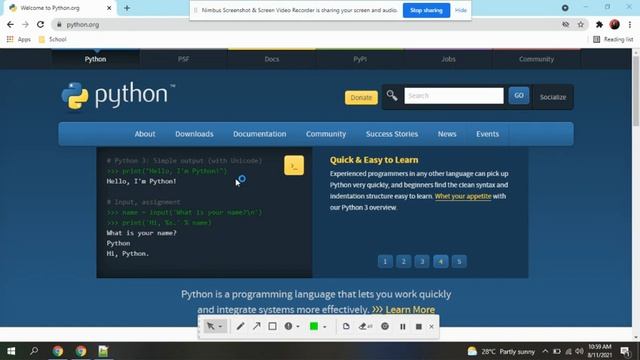Open the weather widget showing 28°C
Image resolution: width=640 pixels, height=360 pixels.
[501, 351]
